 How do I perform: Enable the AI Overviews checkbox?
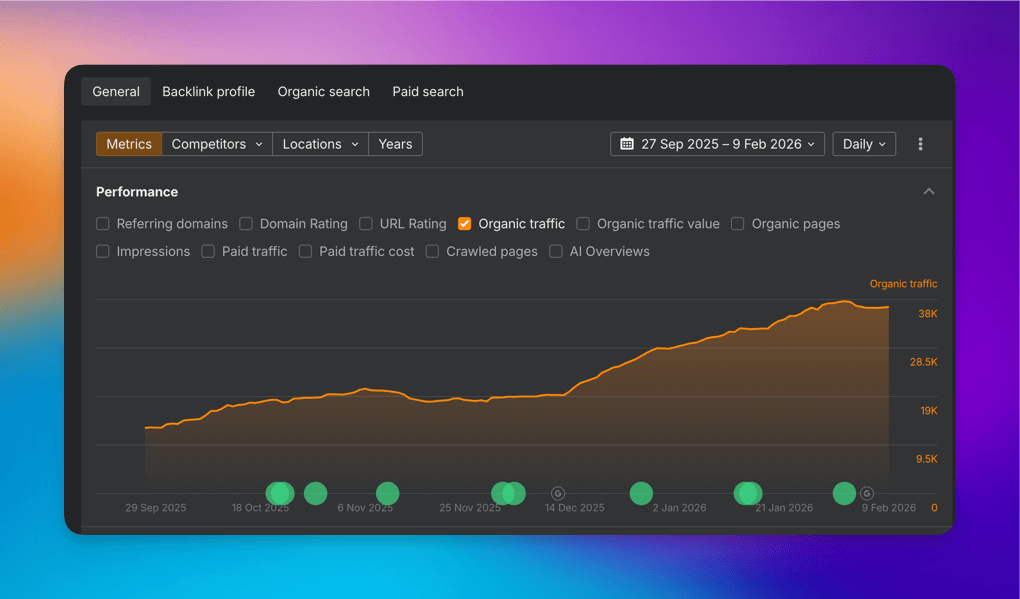click(x=556, y=251)
